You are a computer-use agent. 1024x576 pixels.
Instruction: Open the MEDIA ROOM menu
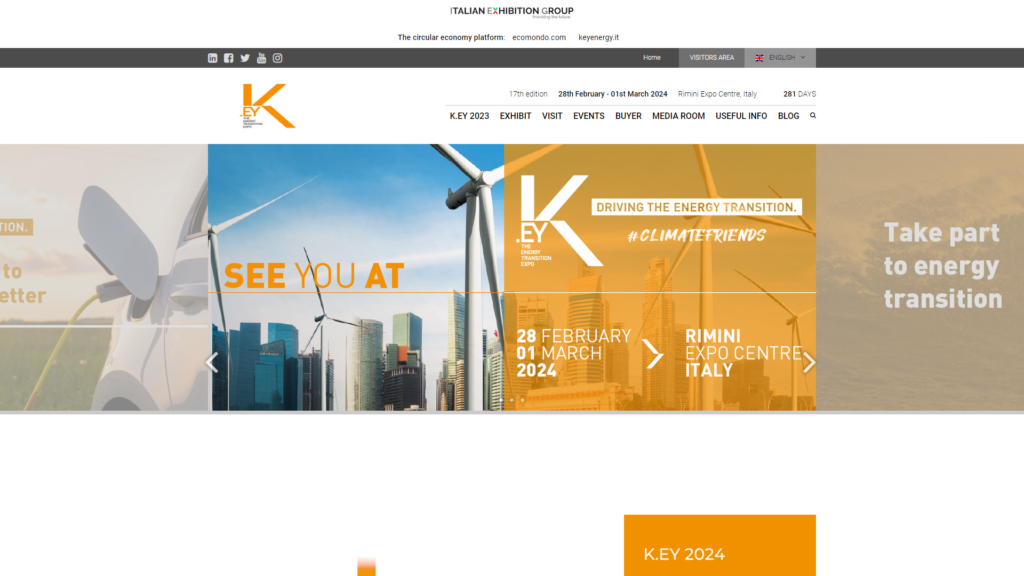679,116
